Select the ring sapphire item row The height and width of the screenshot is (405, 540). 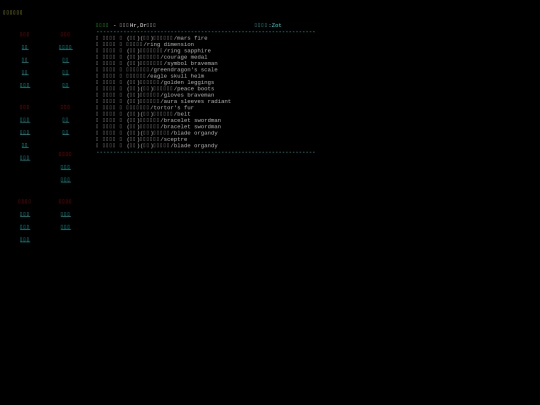[153, 51]
